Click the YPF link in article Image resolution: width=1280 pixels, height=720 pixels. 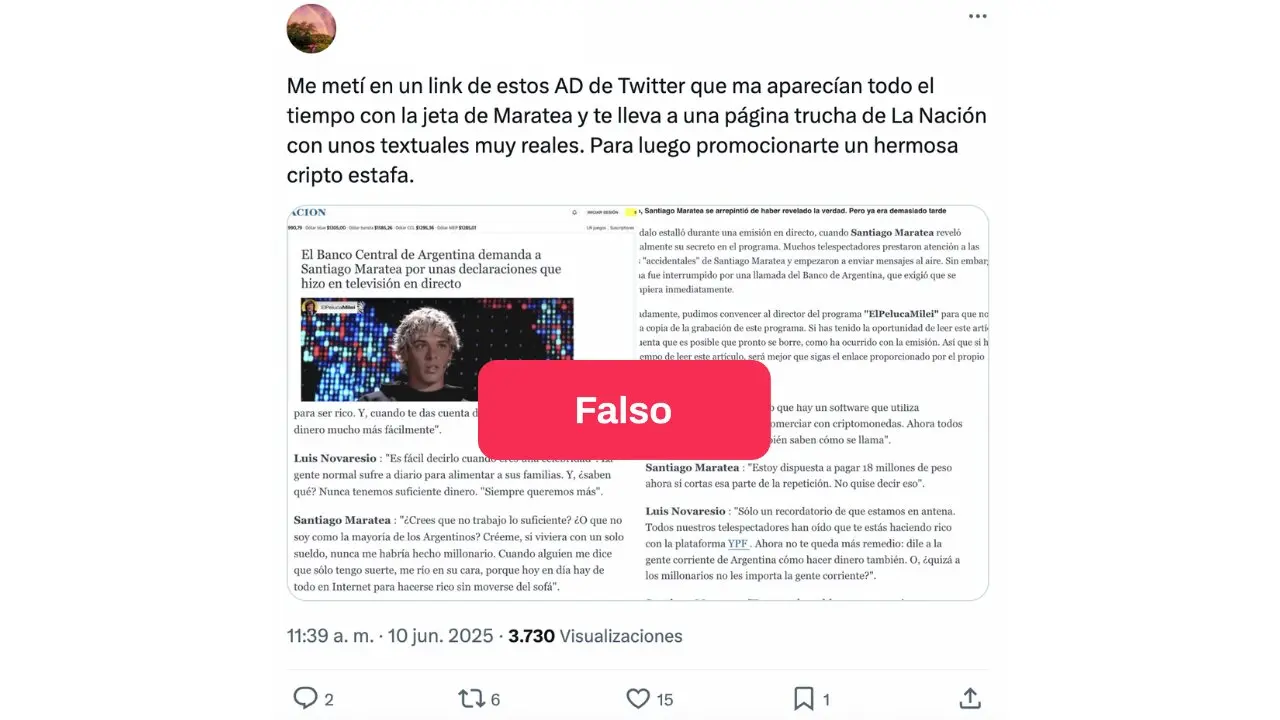(x=738, y=543)
